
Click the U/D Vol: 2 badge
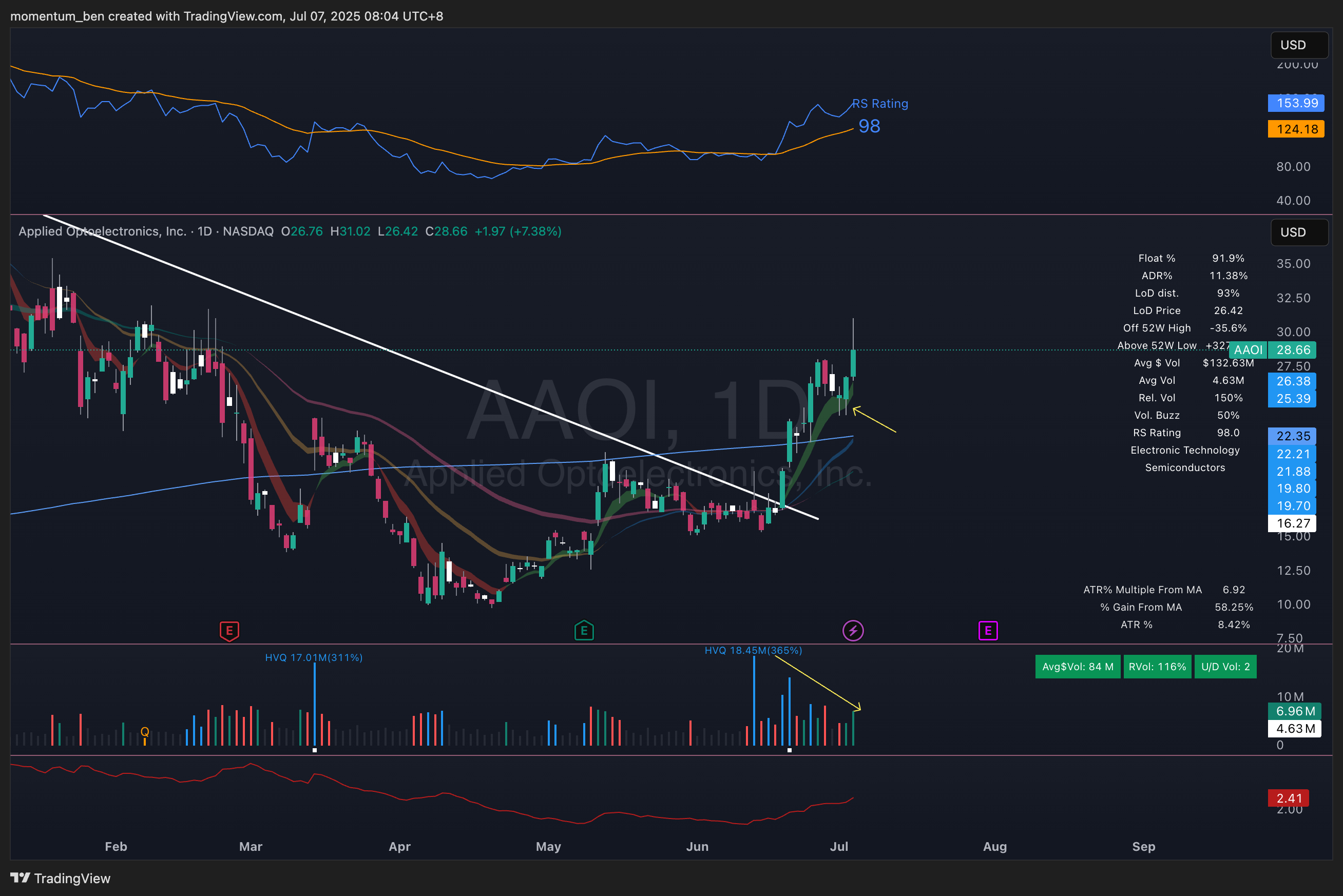pyautogui.click(x=1225, y=667)
